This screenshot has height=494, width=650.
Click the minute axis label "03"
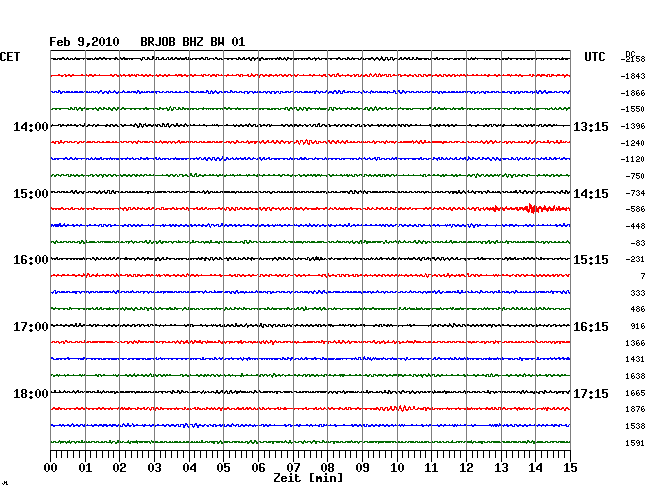pos(154,468)
